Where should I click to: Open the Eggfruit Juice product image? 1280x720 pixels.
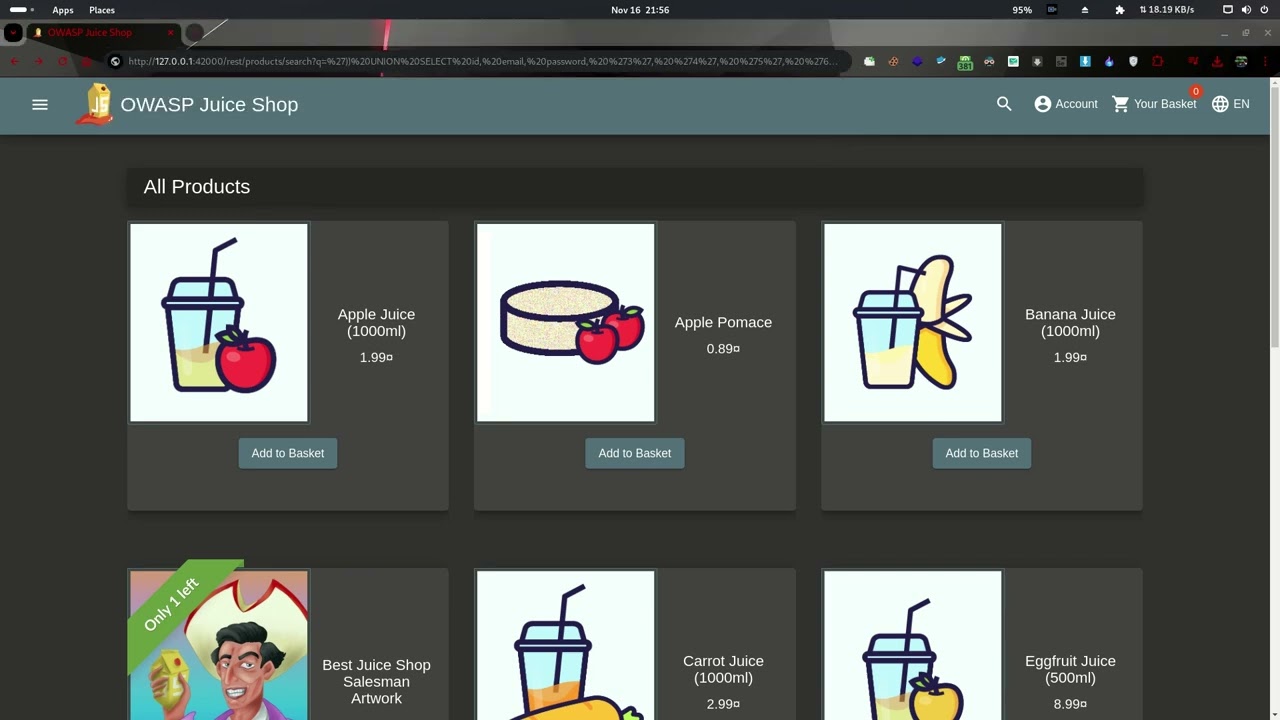pyautogui.click(x=913, y=645)
